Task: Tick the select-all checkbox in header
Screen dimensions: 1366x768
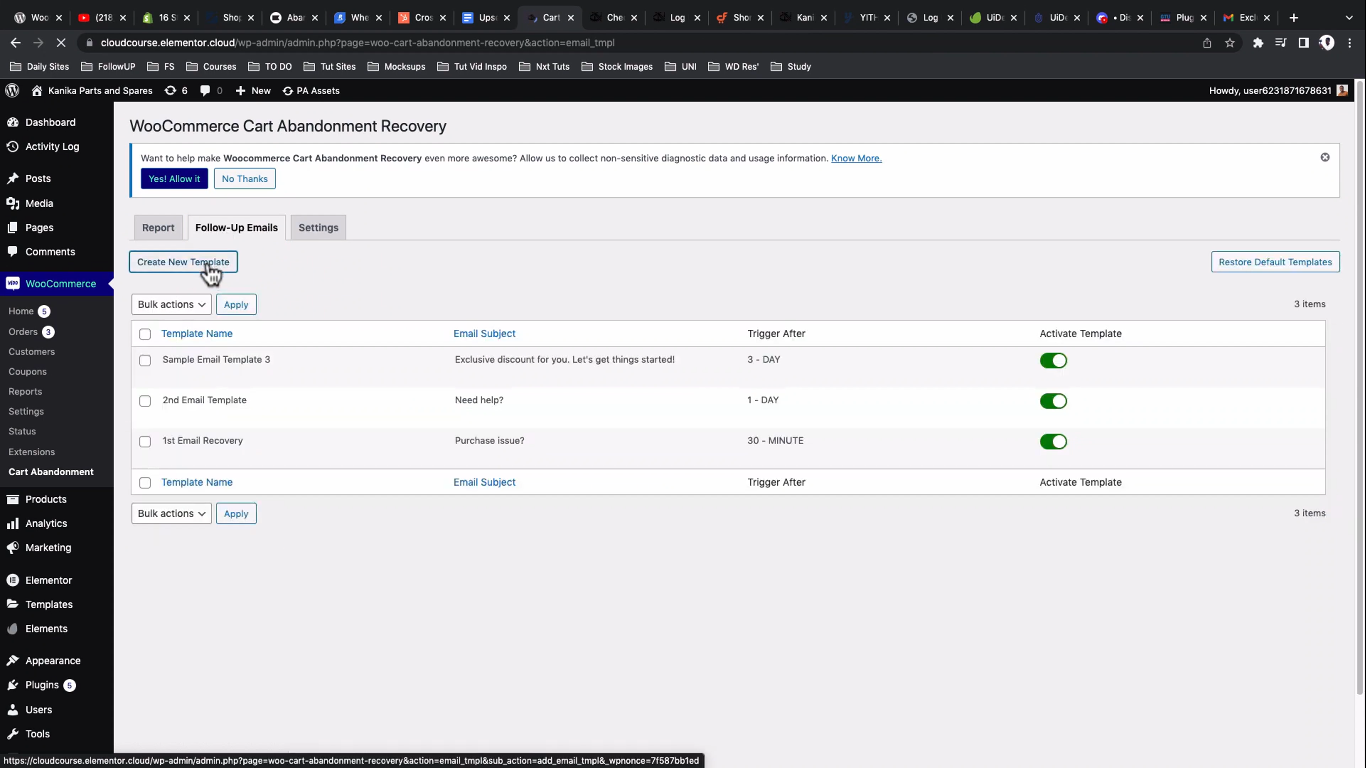Action: click(x=145, y=334)
